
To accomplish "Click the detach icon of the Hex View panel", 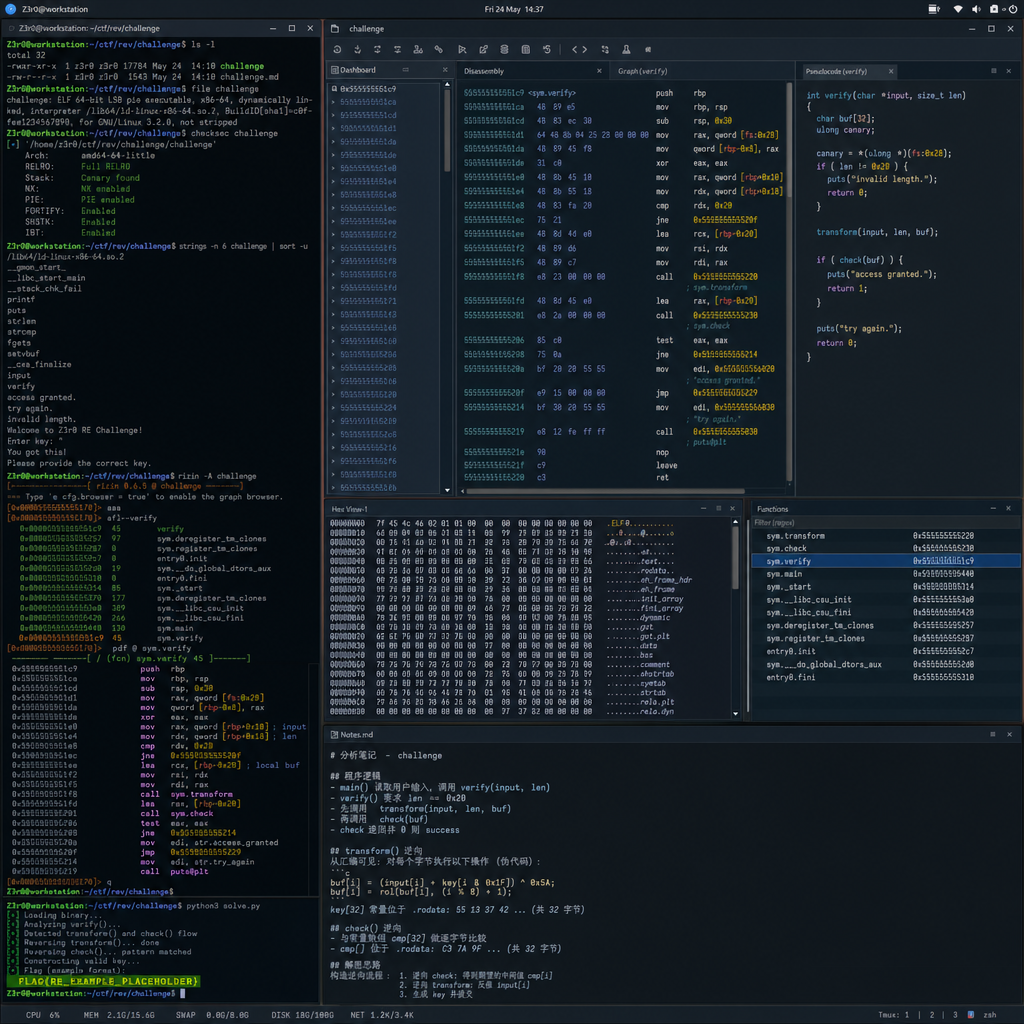I will (x=718, y=508).
